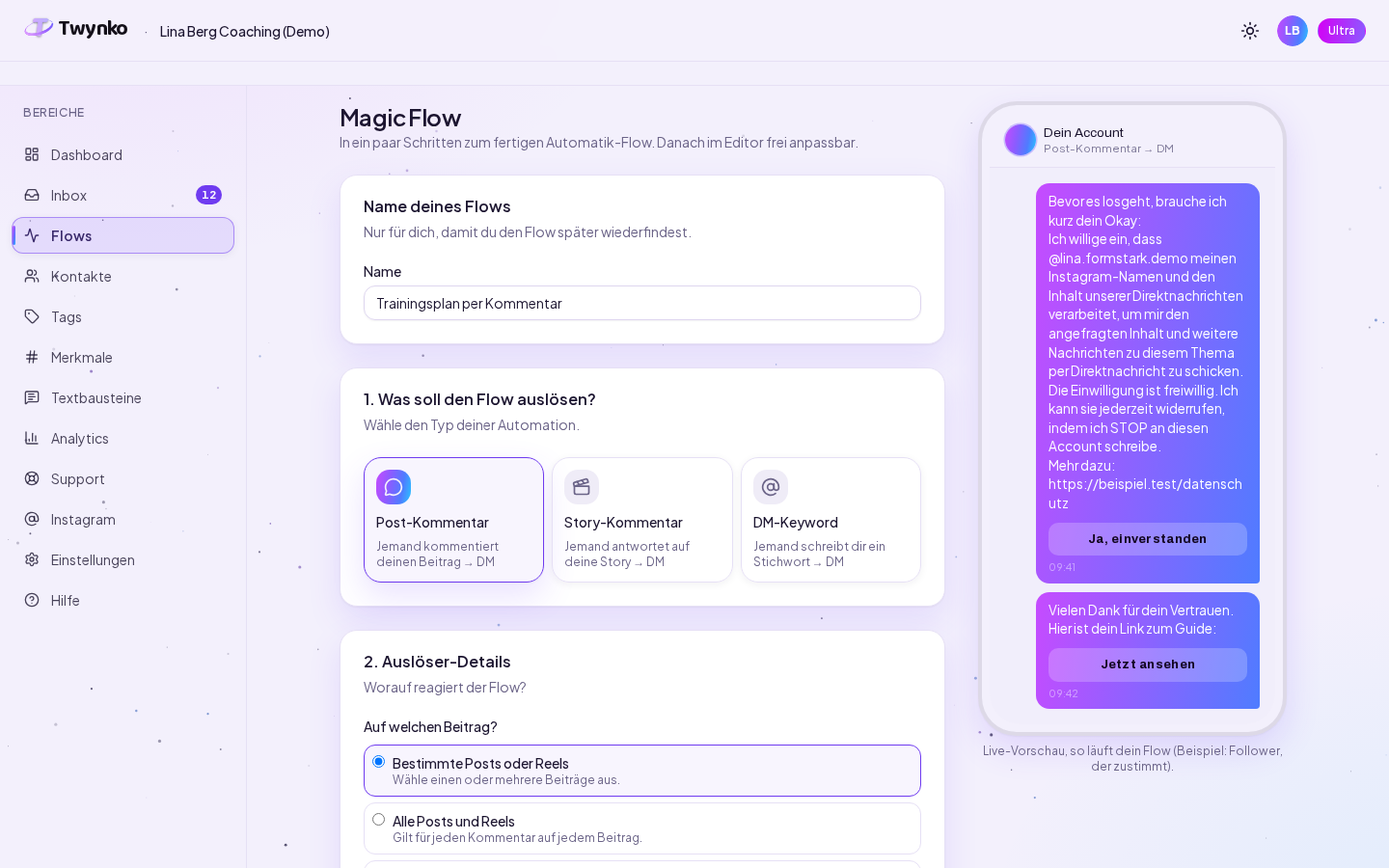Toggle the light/dark theme sun icon
Image resolution: width=1389 pixels, height=868 pixels.
1250,31
